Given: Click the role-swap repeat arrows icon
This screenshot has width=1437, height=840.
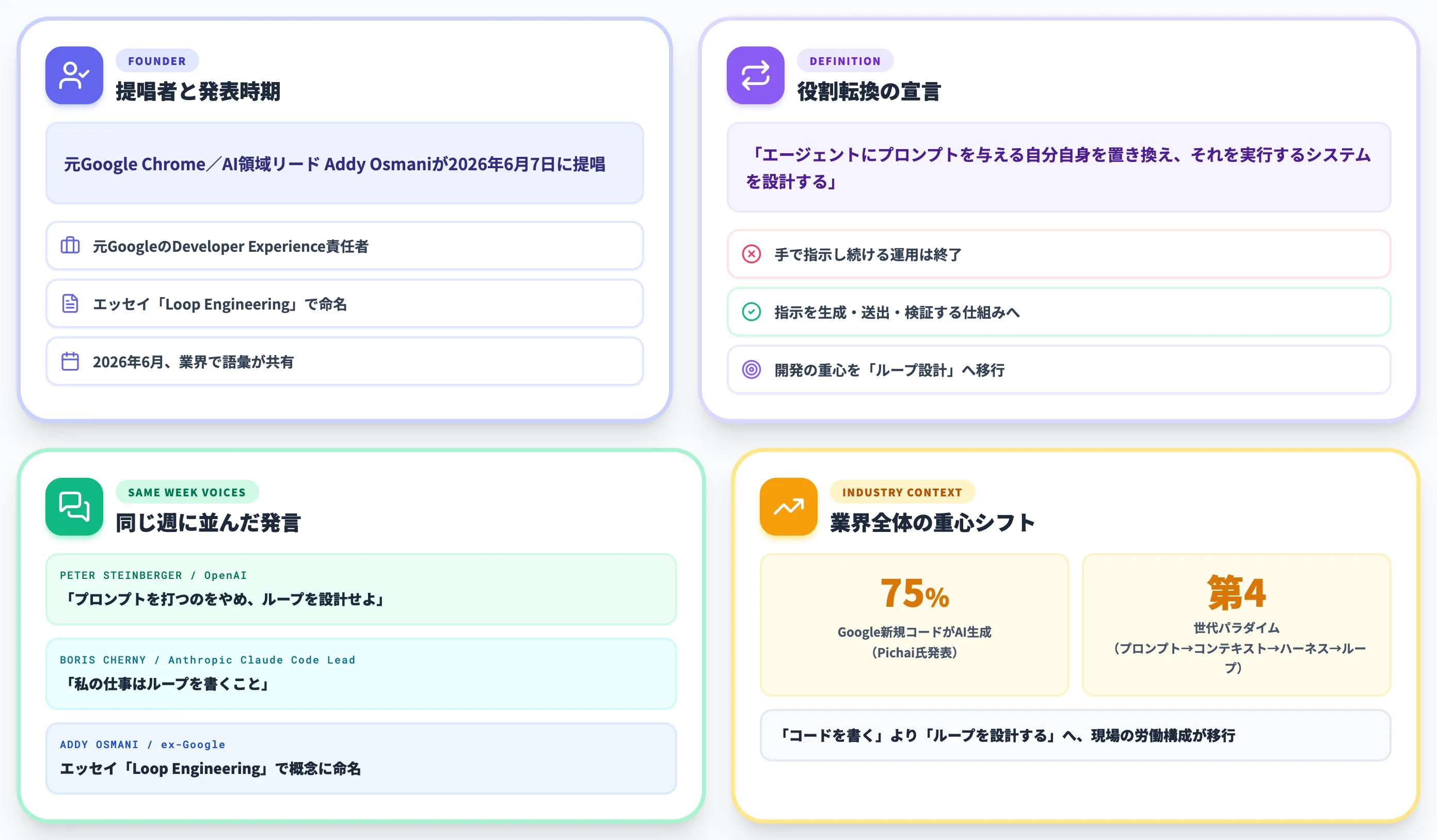Looking at the screenshot, I should tap(755, 75).
